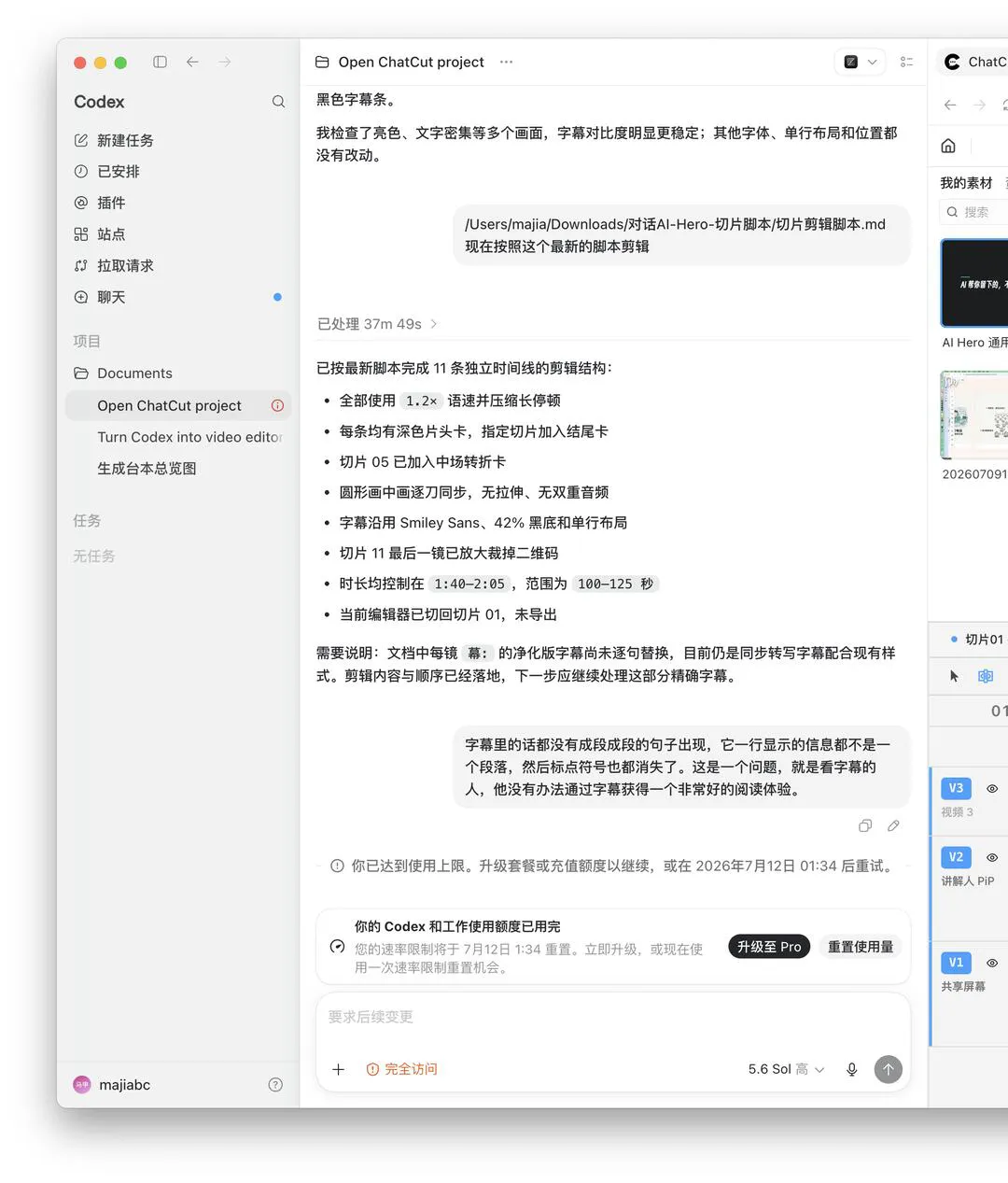Expand the processed 37m 49s details
Viewport: 1008px width, 1183px height.
377,324
